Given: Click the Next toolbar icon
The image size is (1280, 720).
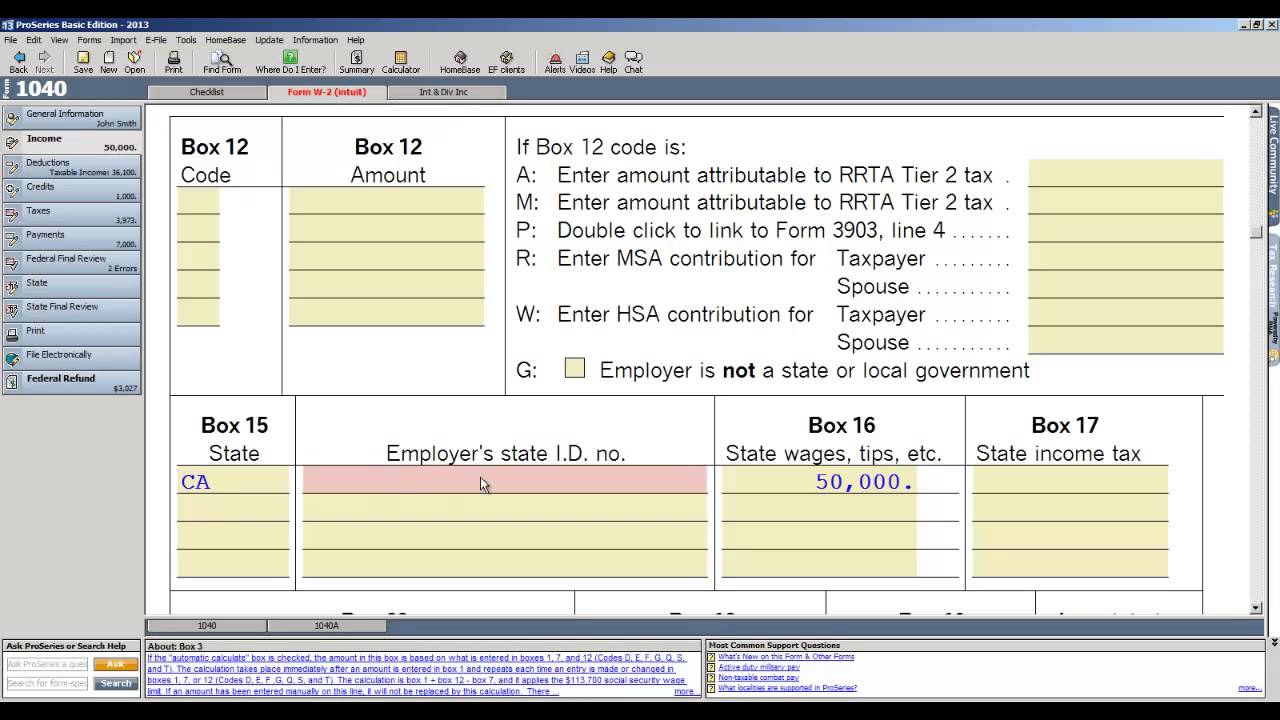Looking at the screenshot, I should tap(44, 62).
